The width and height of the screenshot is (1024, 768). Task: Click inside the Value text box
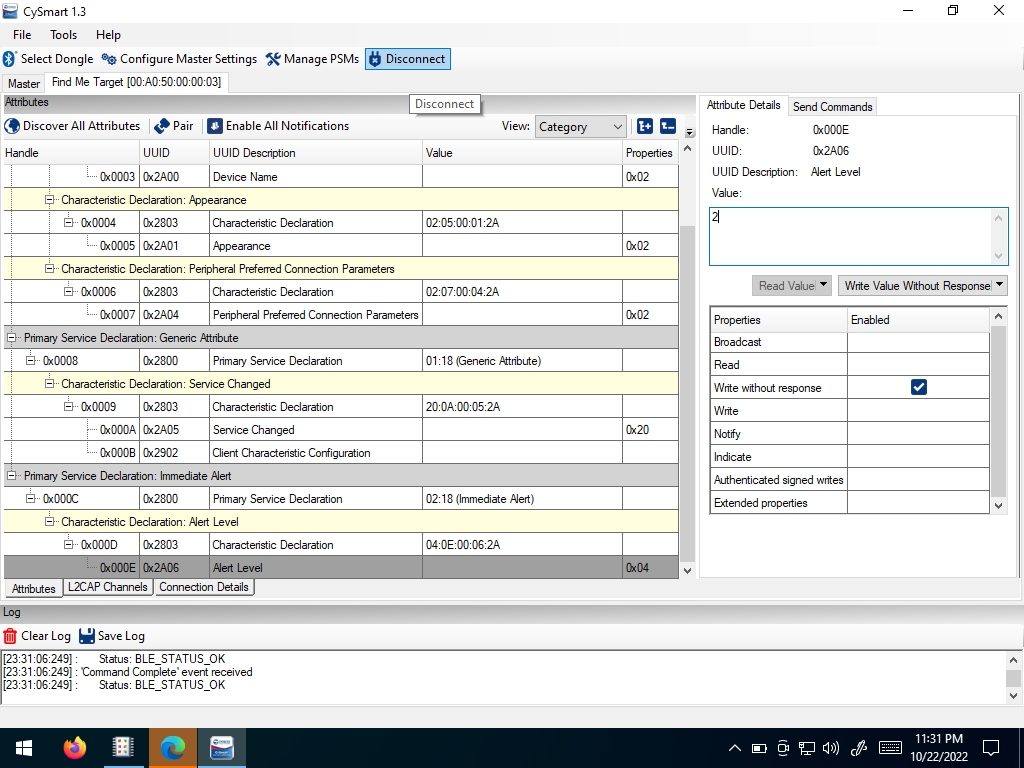[851, 236]
